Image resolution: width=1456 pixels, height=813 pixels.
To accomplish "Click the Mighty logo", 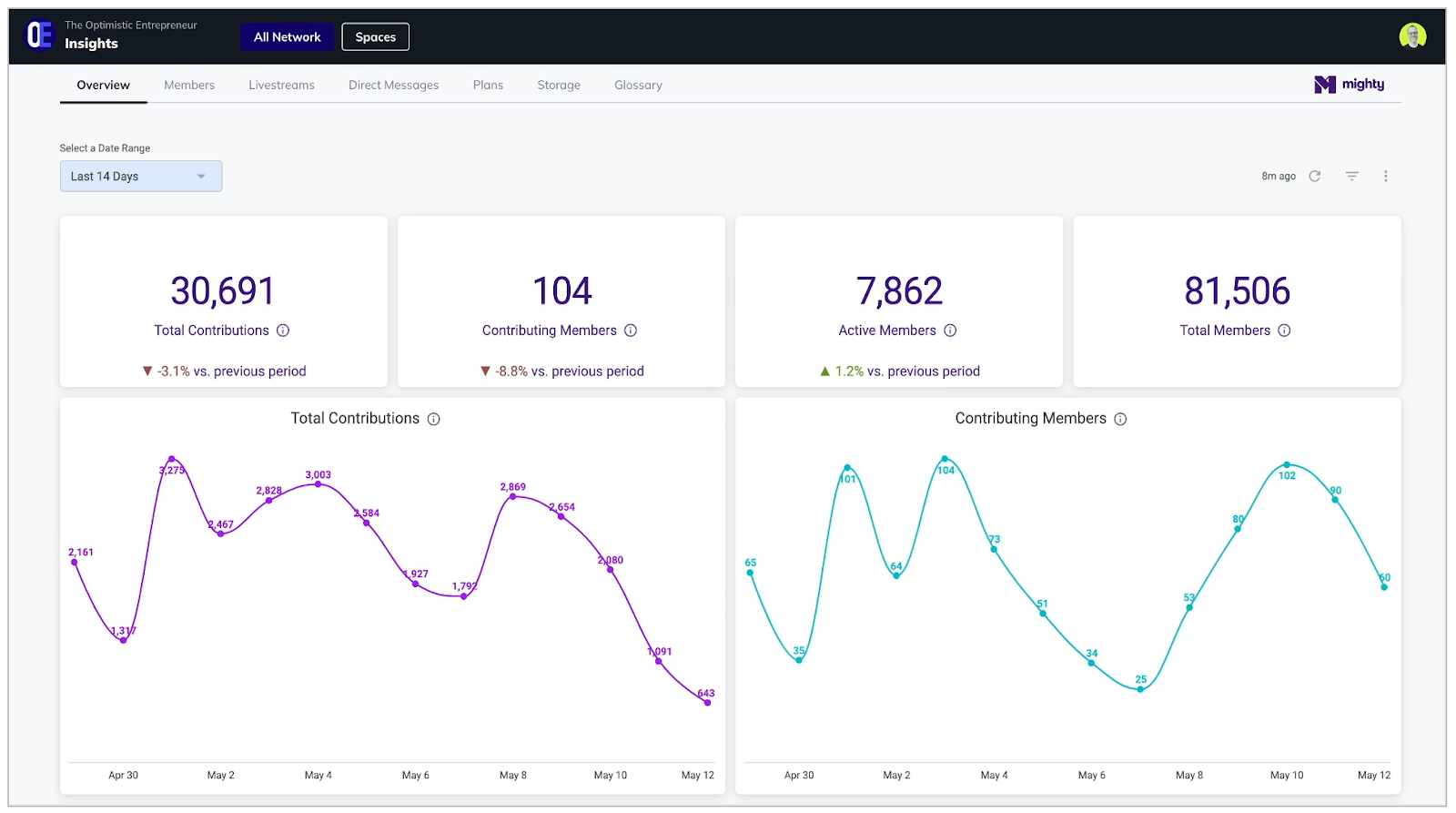I will coord(1350,85).
